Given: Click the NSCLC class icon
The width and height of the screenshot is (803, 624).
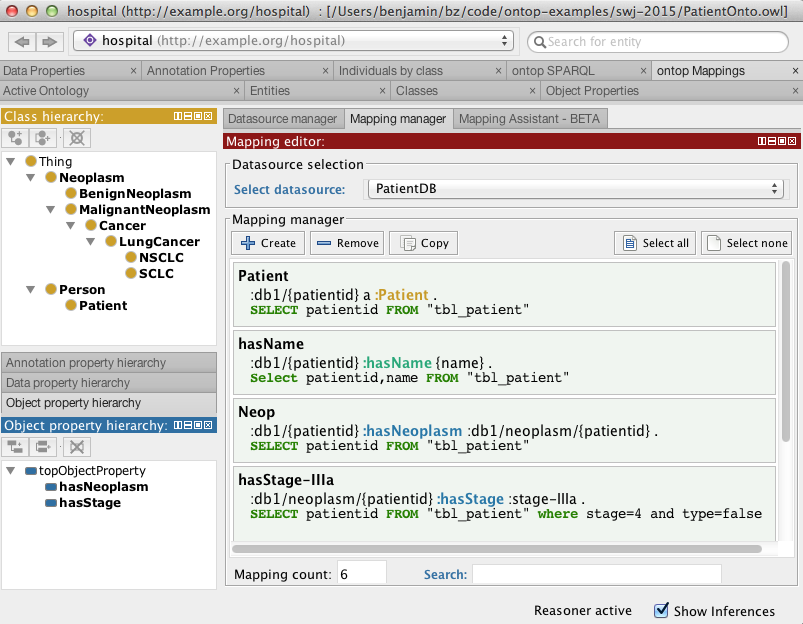Looking at the screenshot, I should tap(131, 257).
